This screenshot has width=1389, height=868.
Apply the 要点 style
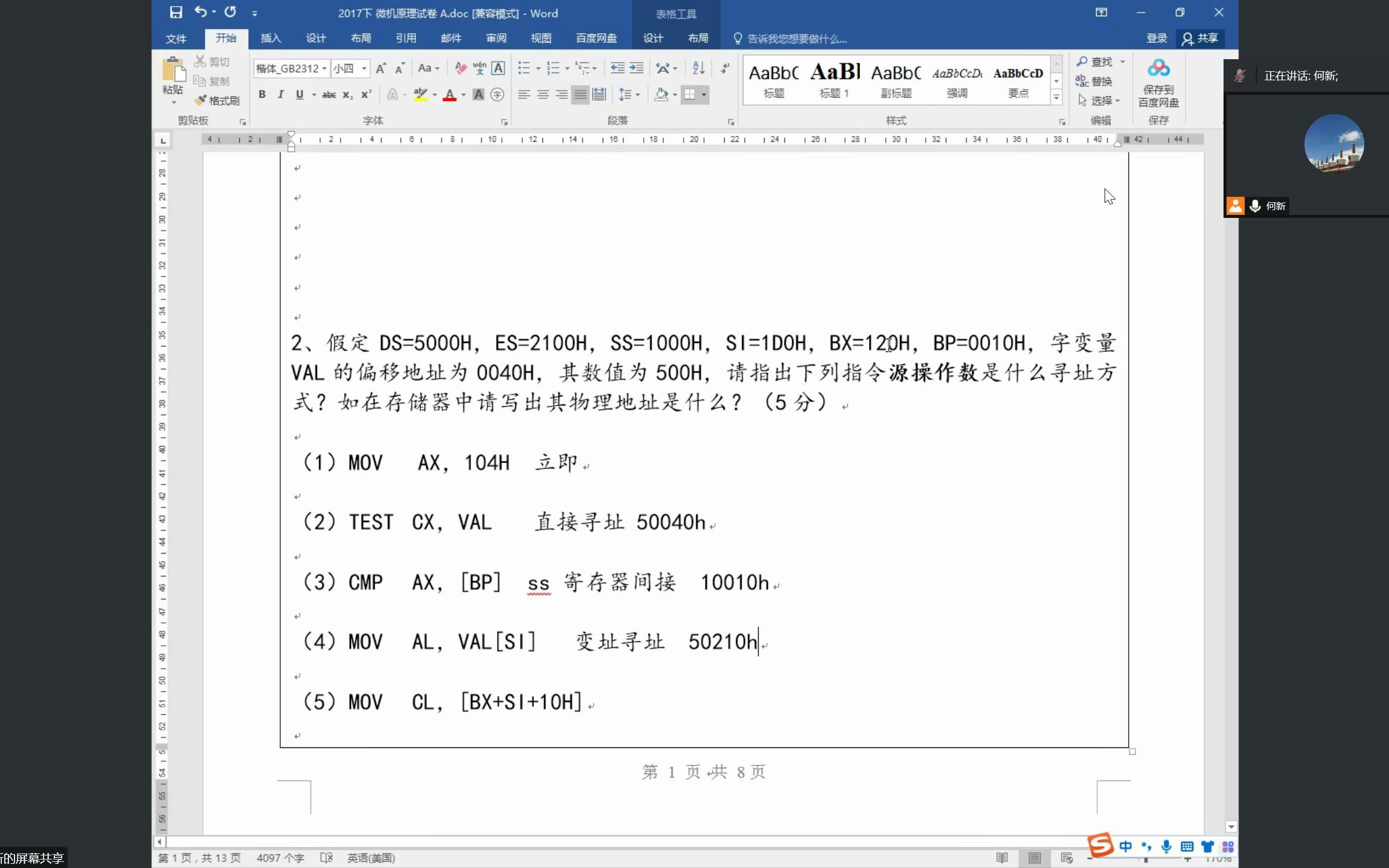pyautogui.click(x=1018, y=81)
